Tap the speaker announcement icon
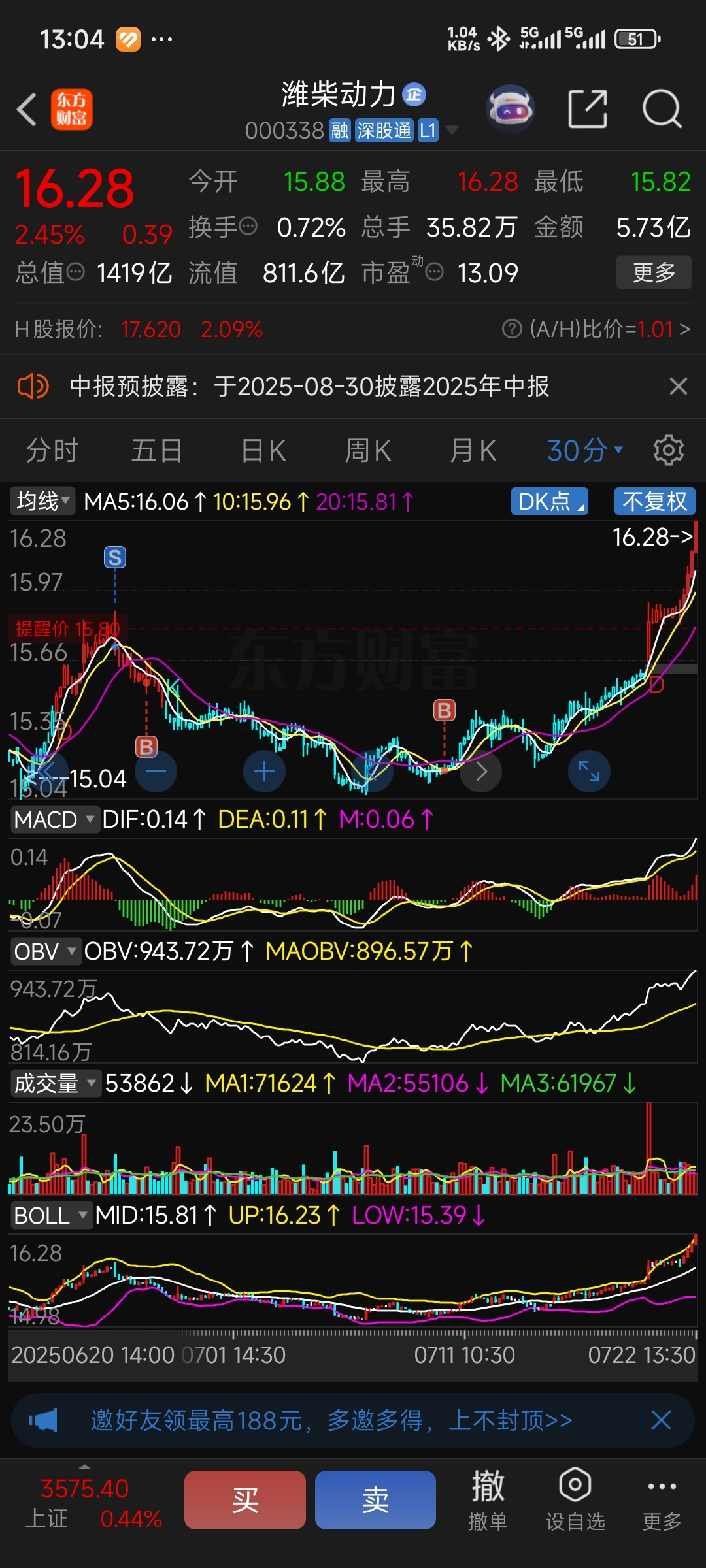 (33, 386)
